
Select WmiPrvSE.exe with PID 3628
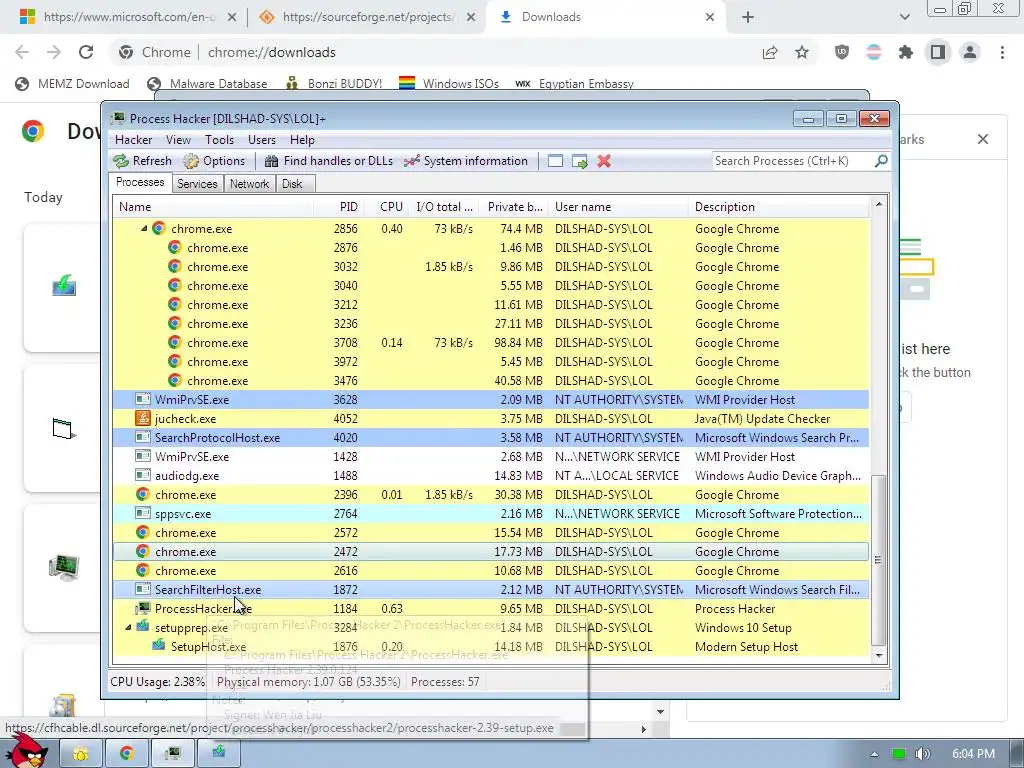tap(490, 400)
